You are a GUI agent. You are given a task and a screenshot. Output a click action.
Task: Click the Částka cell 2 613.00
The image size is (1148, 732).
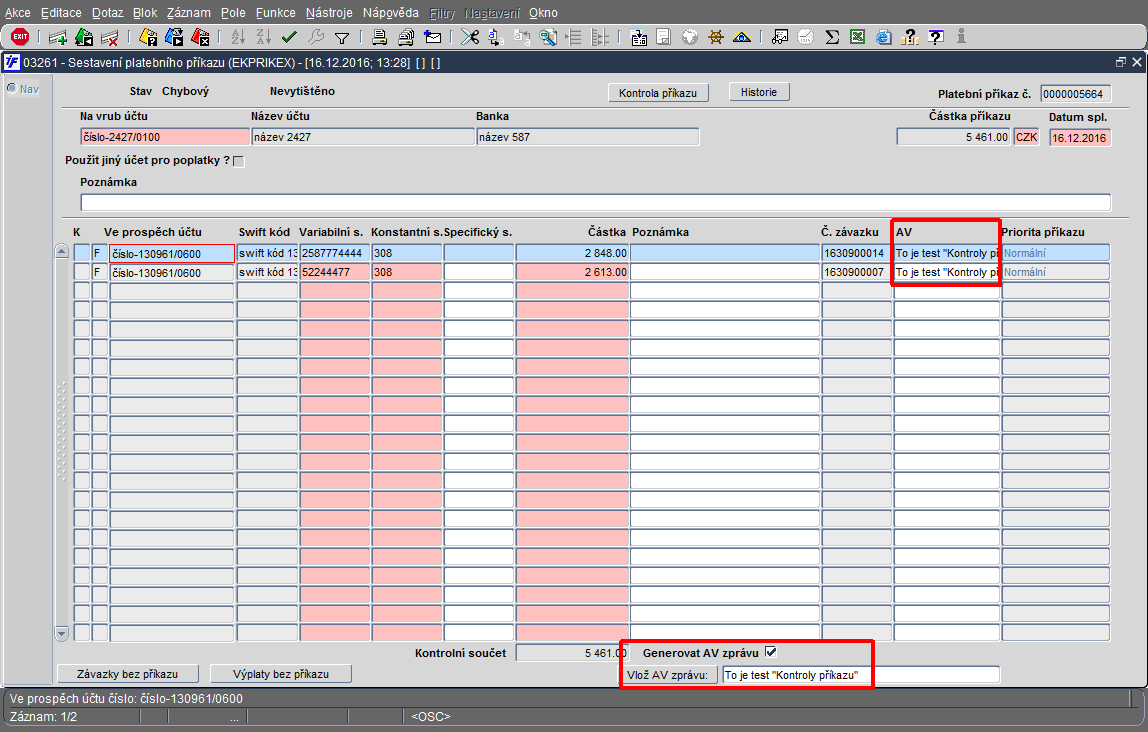(573, 272)
